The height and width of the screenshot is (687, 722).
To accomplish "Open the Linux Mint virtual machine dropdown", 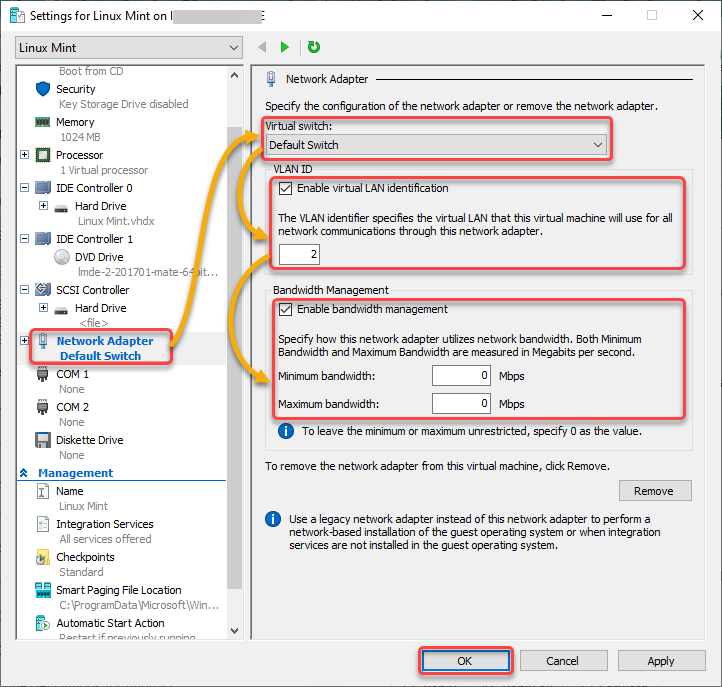I will (x=129, y=48).
